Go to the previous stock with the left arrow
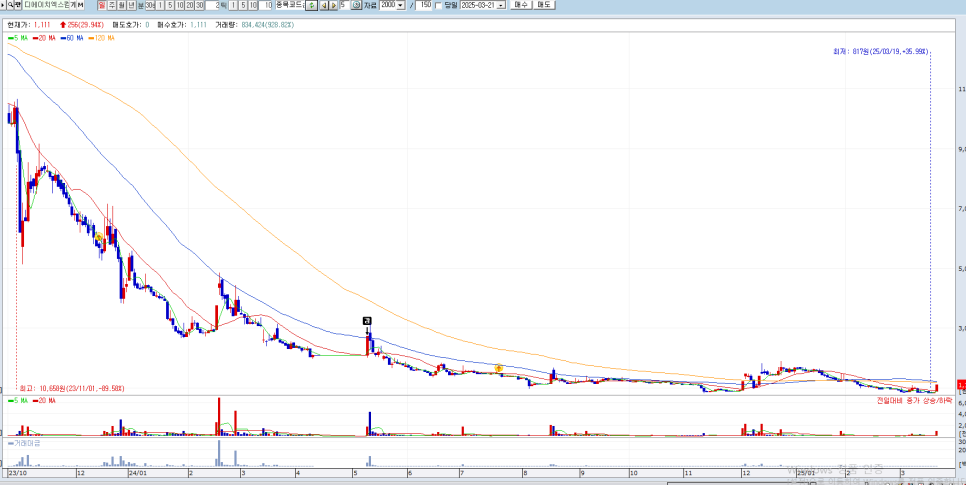Image resolution: width=966 pixels, height=485 pixels. (323, 6)
